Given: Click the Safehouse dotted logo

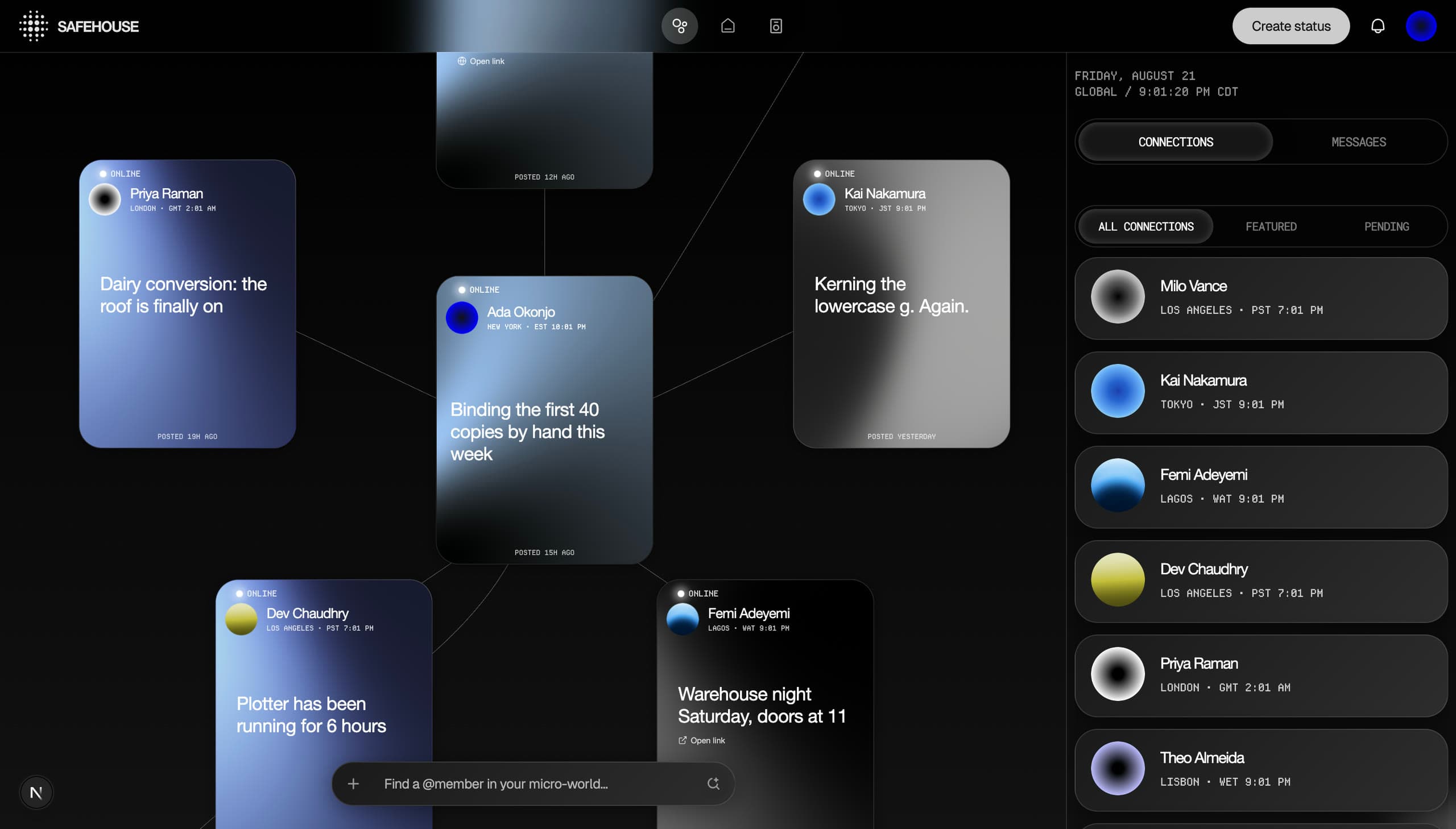Looking at the screenshot, I should [34, 26].
